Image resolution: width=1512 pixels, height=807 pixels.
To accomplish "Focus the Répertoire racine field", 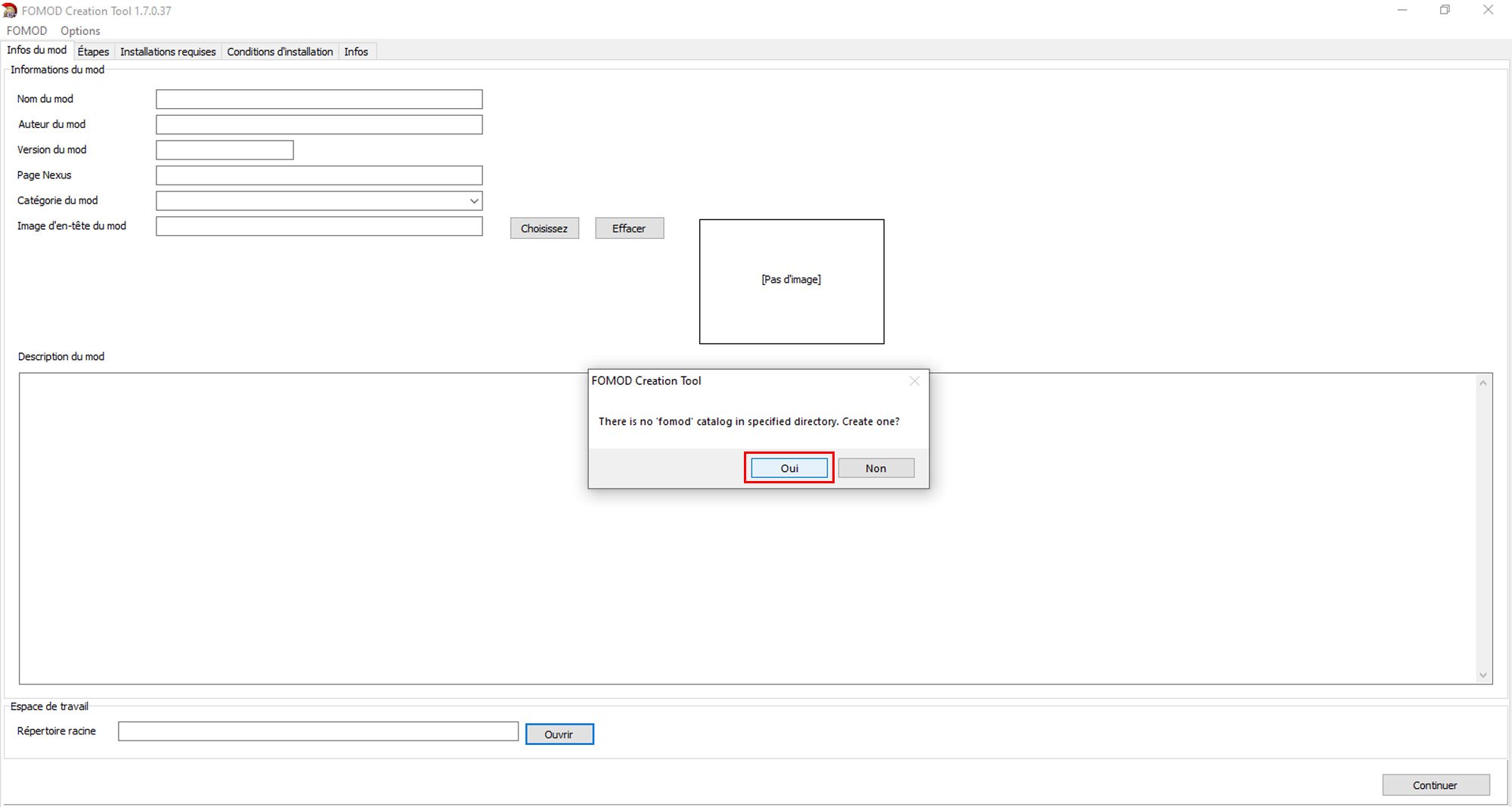I will coord(318,731).
